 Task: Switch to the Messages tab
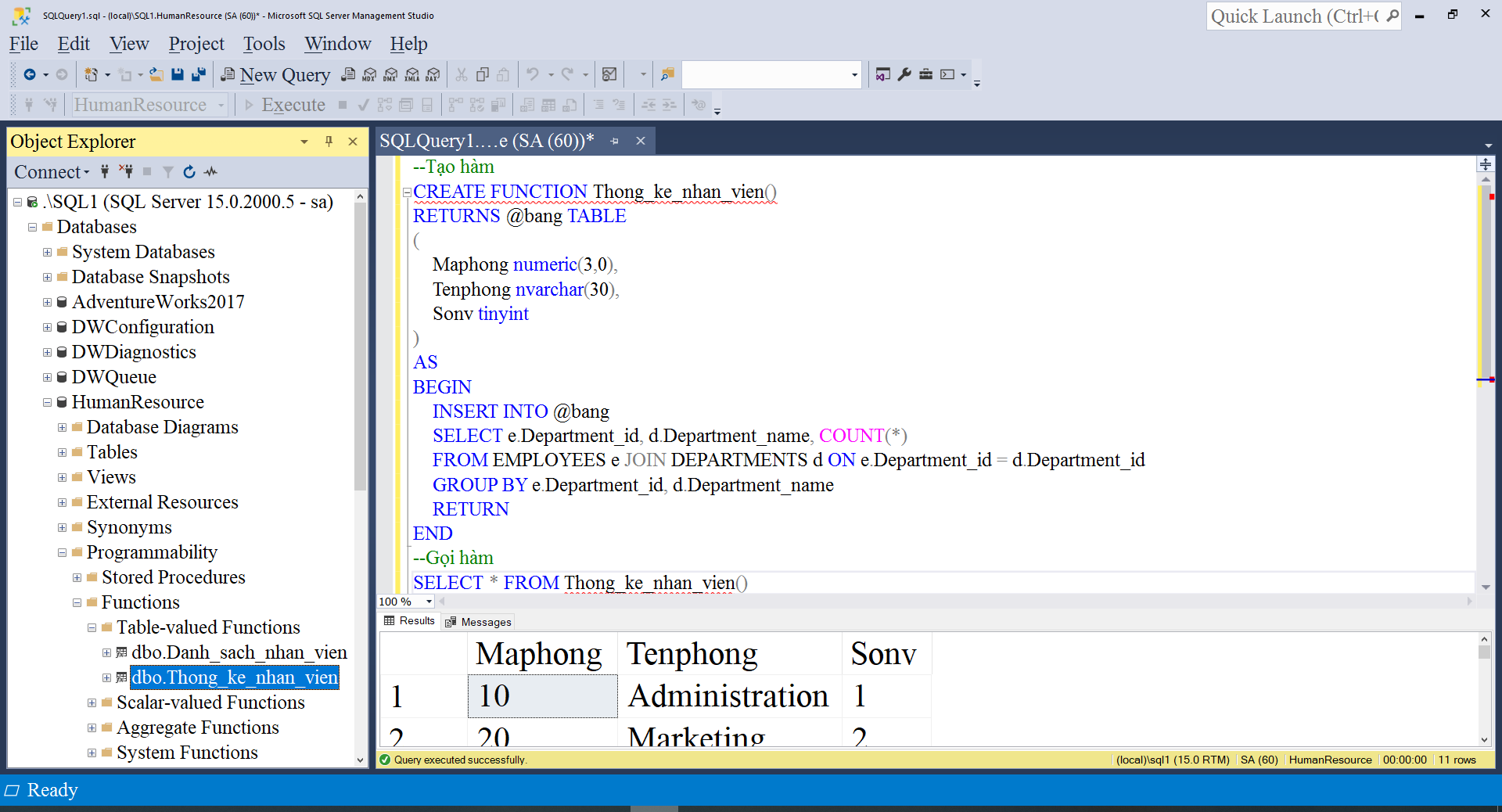477,622
